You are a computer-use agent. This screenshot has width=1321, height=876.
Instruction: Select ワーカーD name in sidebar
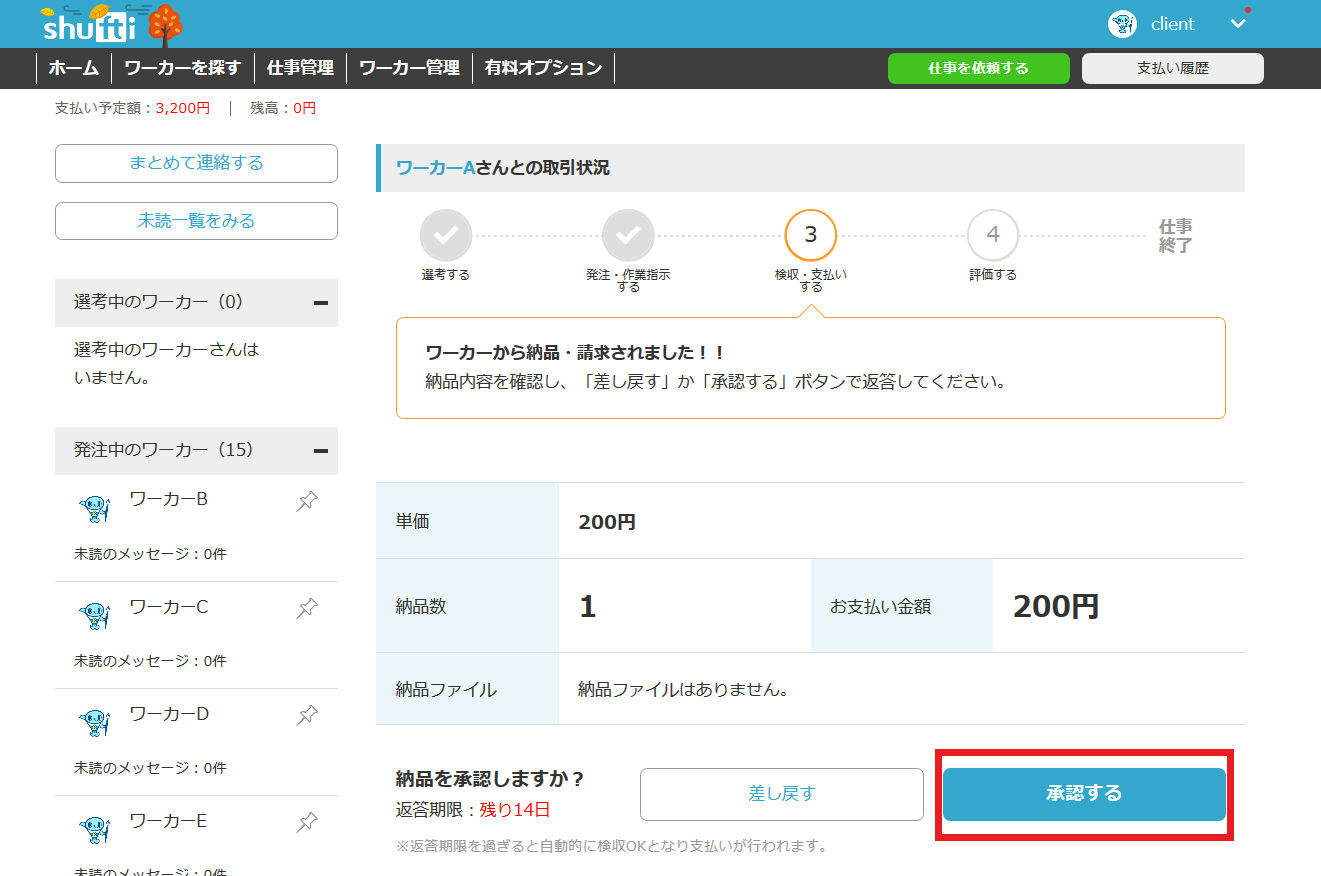(169, 713)
